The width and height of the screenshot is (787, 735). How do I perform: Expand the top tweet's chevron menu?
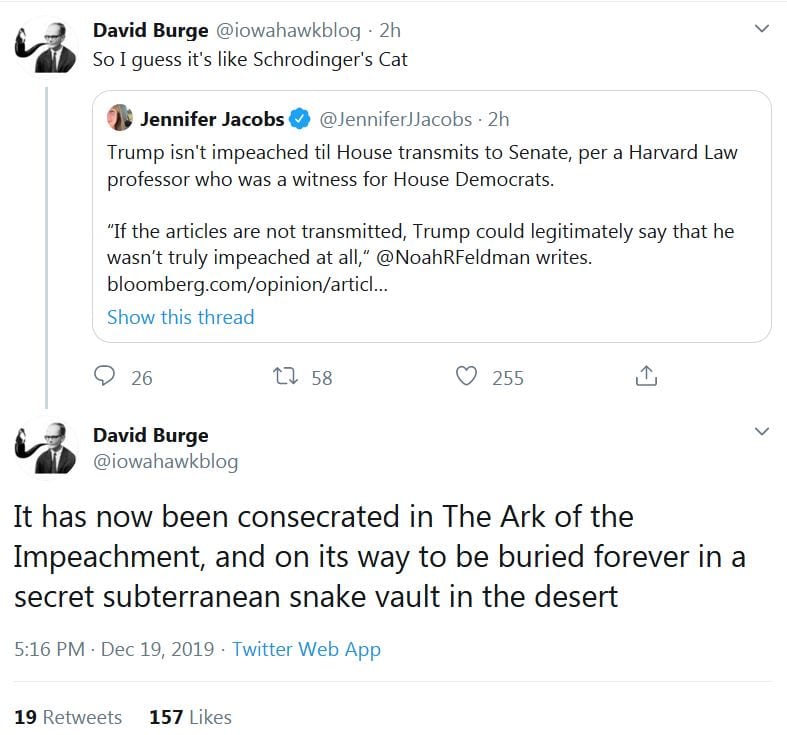761,29
